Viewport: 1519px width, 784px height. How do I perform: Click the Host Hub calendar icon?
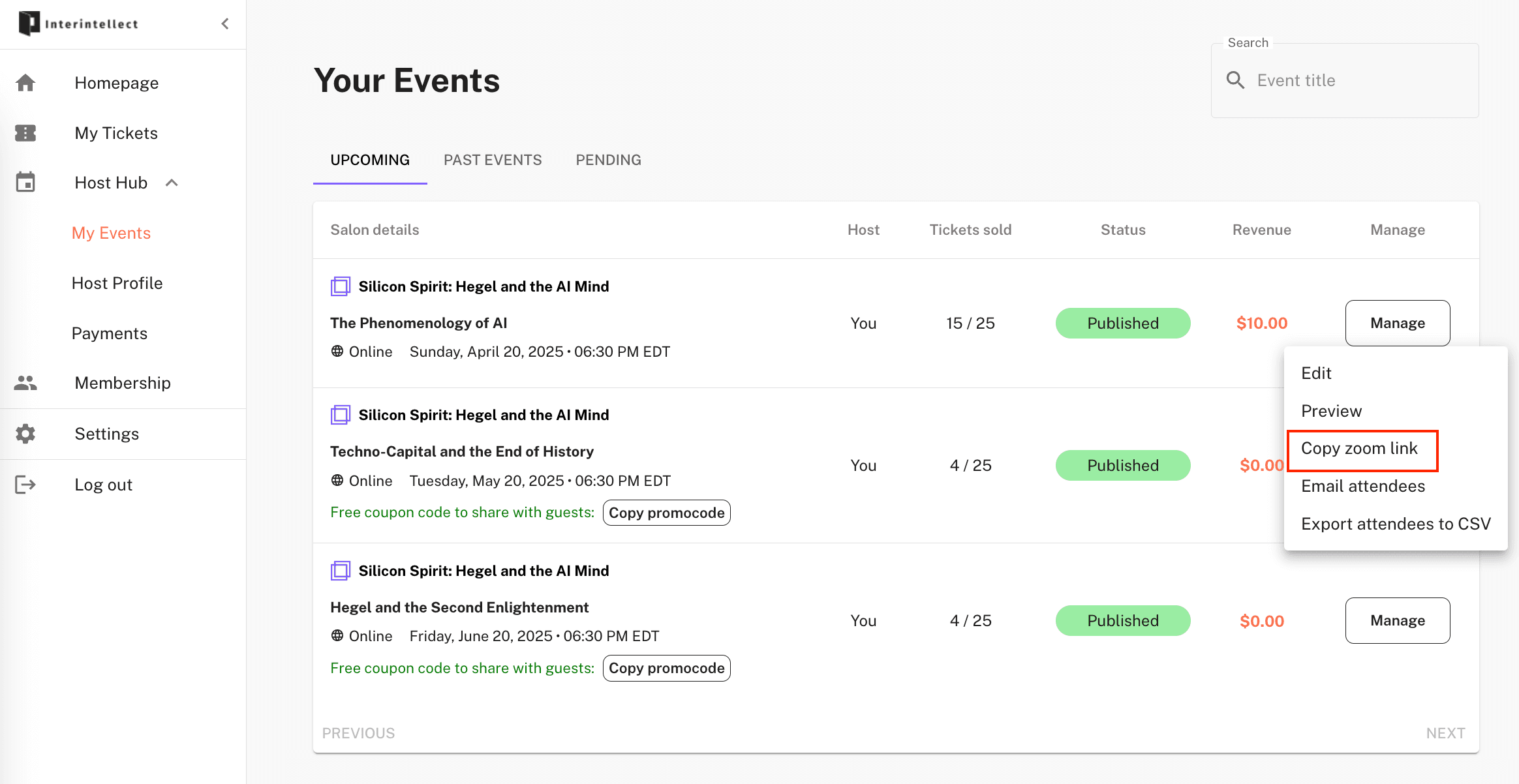pyautogui.click(x=25, y=183)
